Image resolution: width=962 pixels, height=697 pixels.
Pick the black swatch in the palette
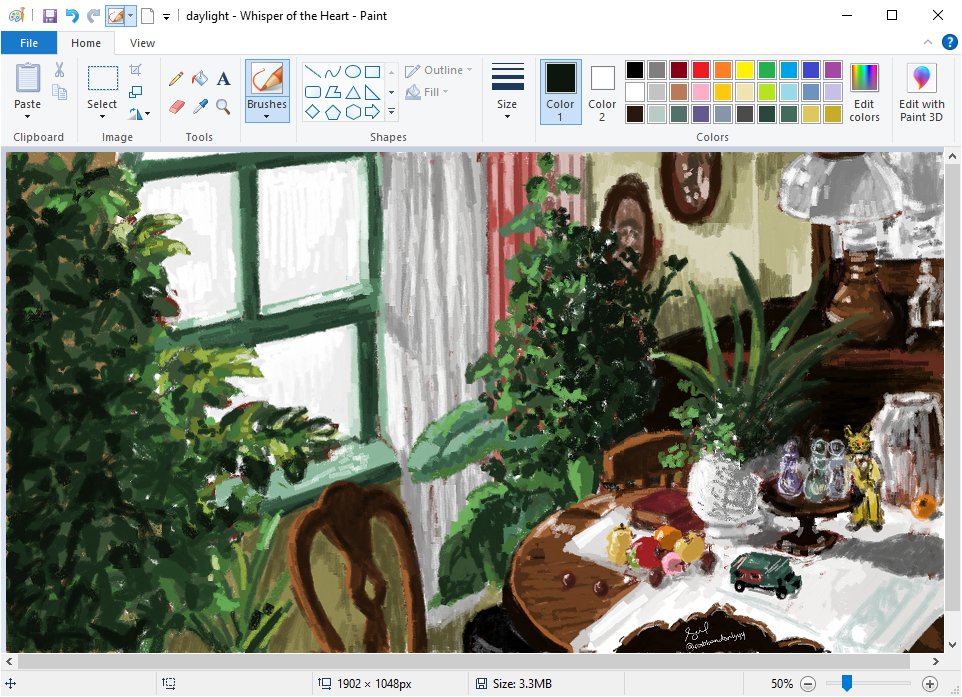[x=635, y=70]
